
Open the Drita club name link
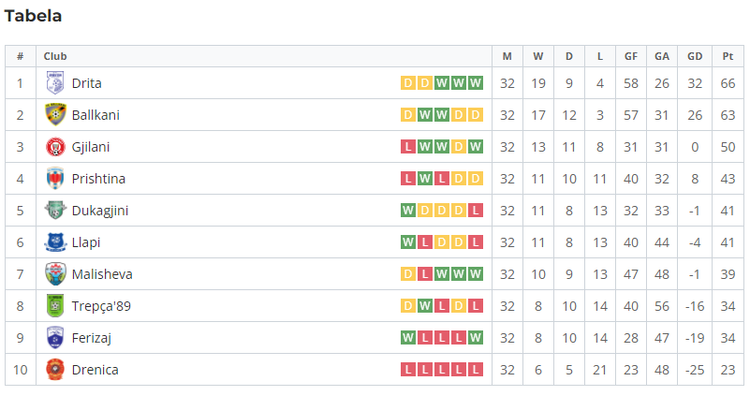point(87,83)
